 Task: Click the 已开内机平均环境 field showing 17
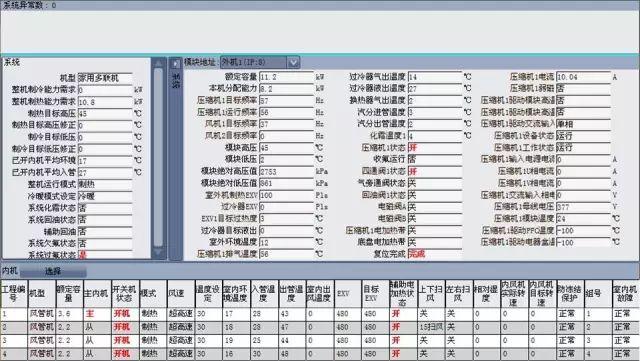click(105, 160)
